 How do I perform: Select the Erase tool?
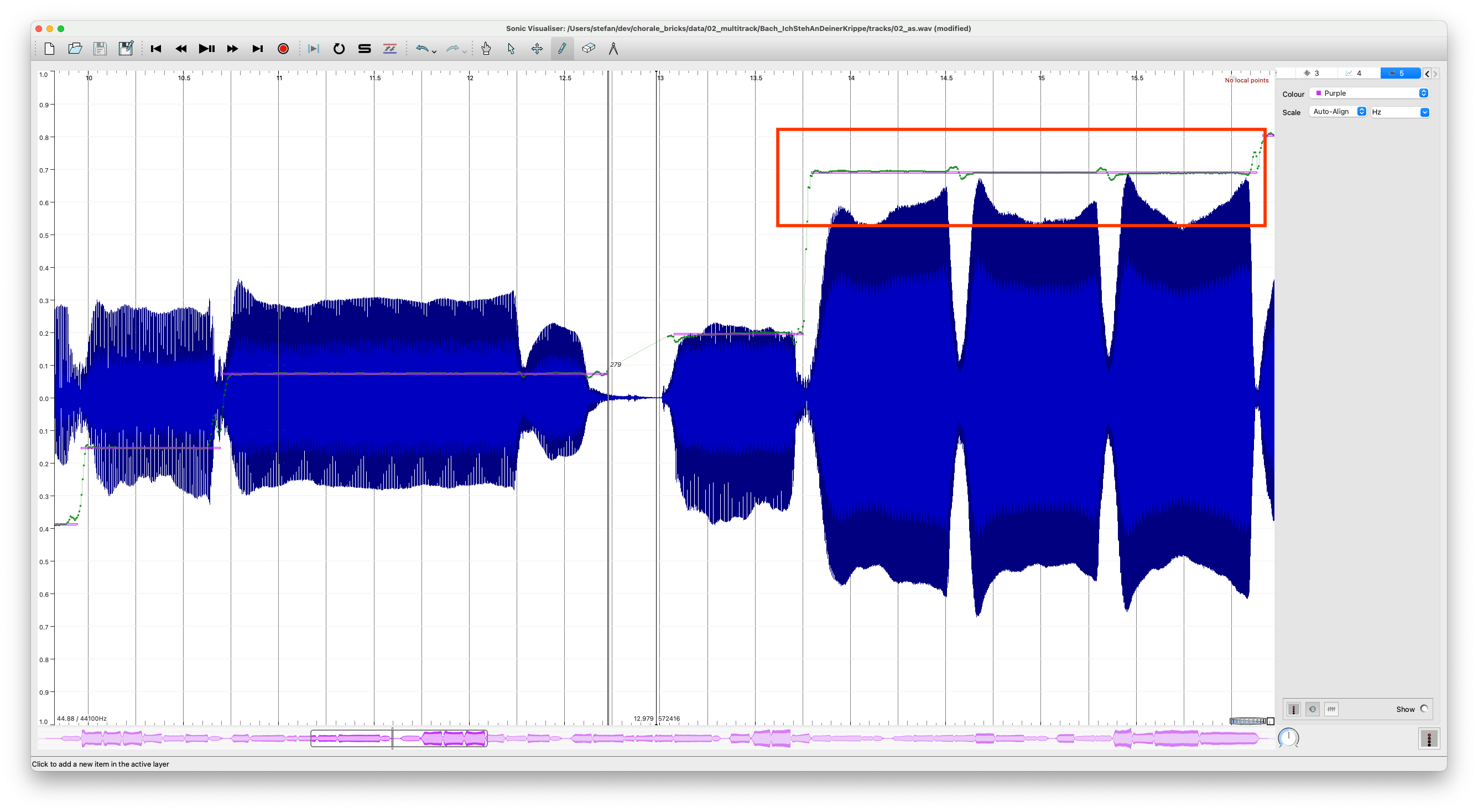[588, 49]
